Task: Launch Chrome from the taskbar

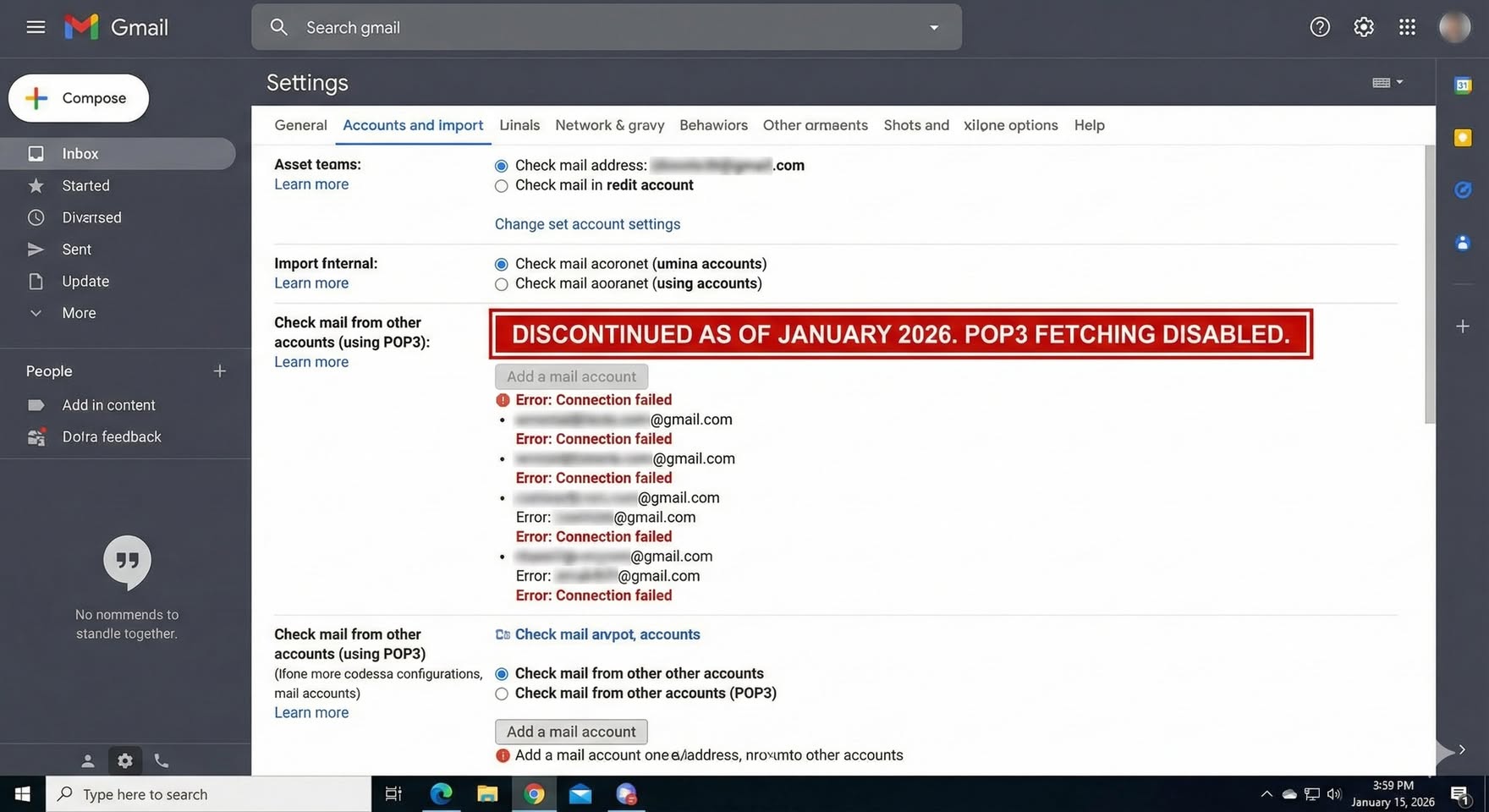Action: click(534, 793)
